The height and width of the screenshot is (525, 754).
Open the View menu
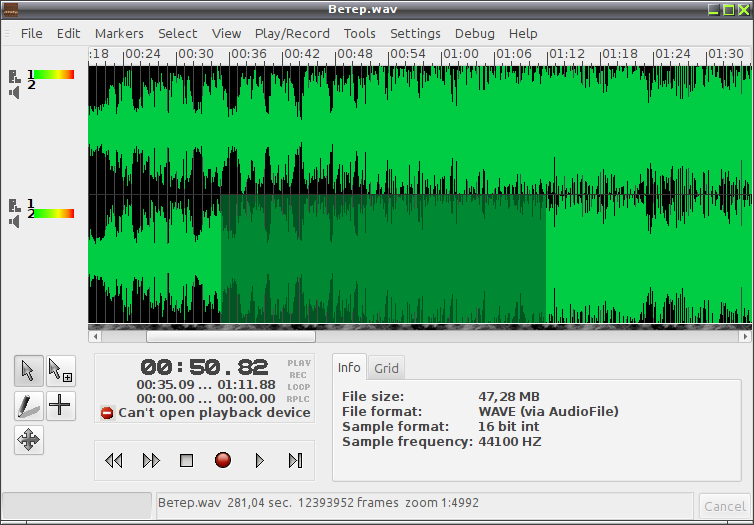tap(226, 34)
